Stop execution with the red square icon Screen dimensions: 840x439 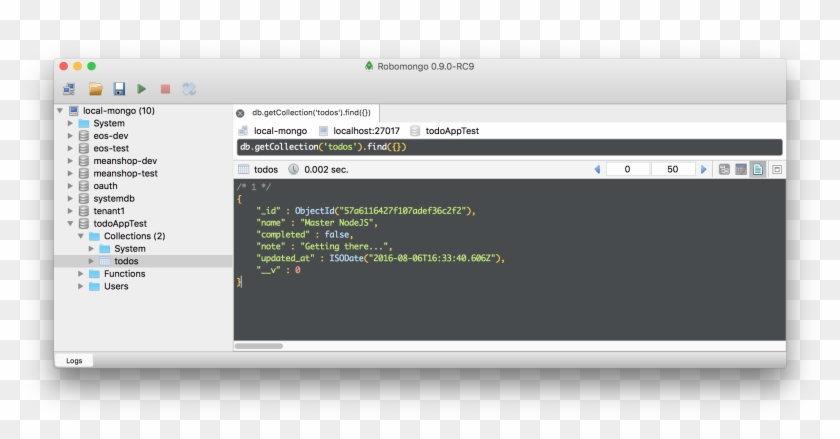click(165, 89)
